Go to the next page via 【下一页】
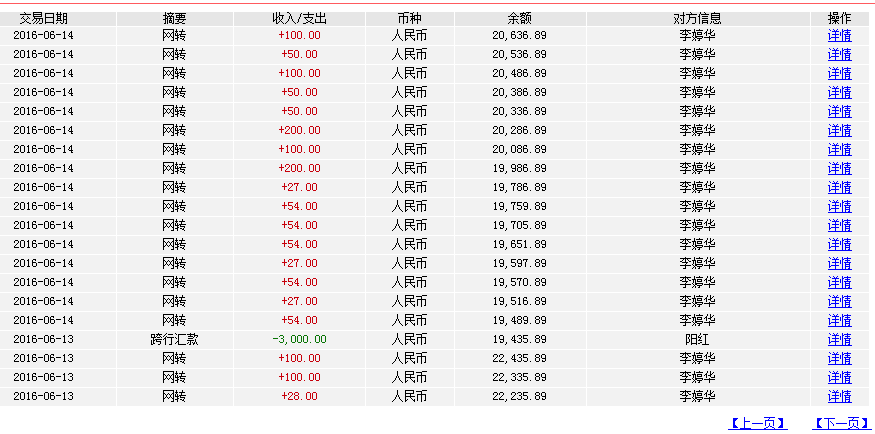 pos(842,423)
